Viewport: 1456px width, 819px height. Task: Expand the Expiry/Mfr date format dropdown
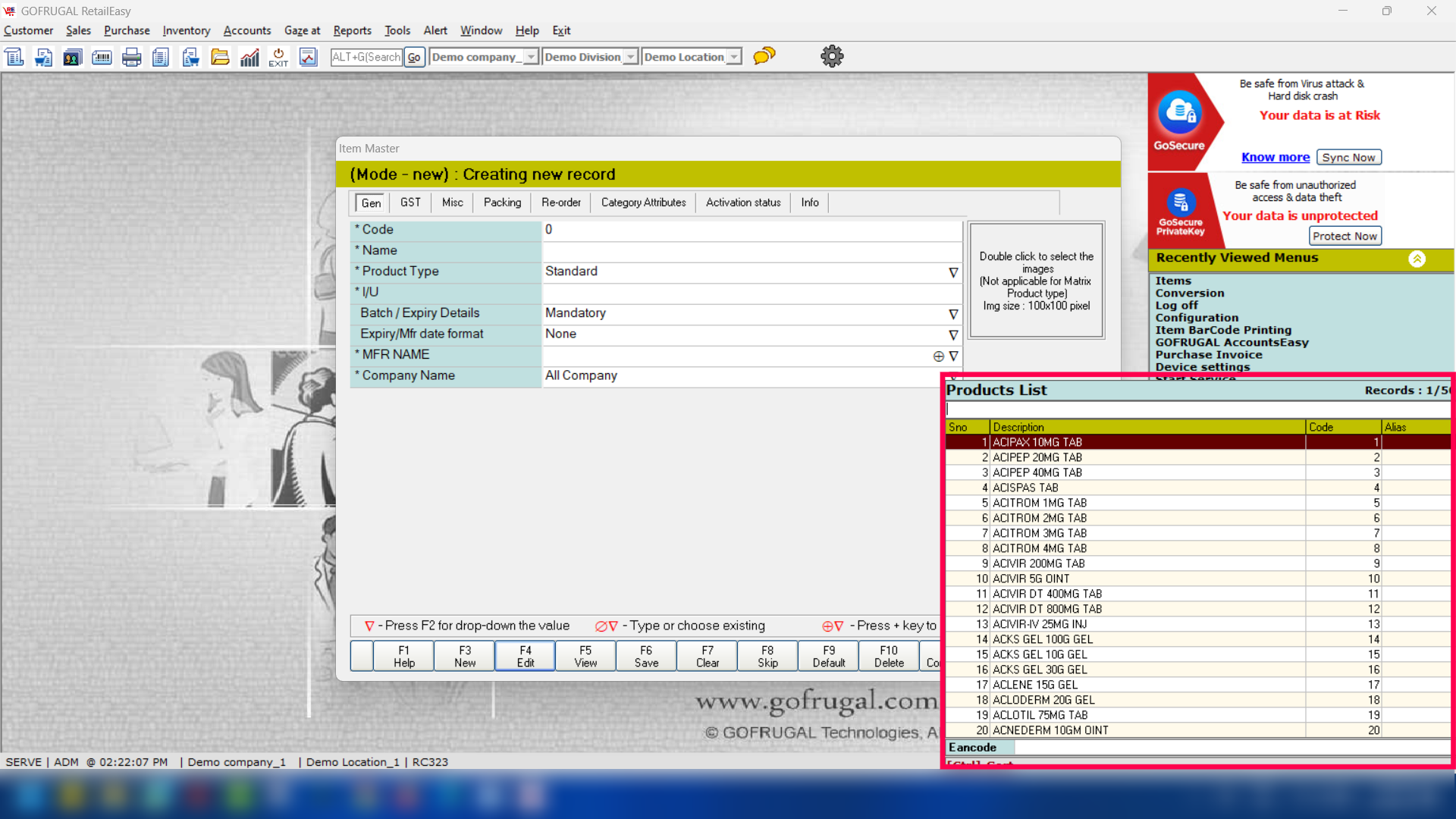pos(953,334)
